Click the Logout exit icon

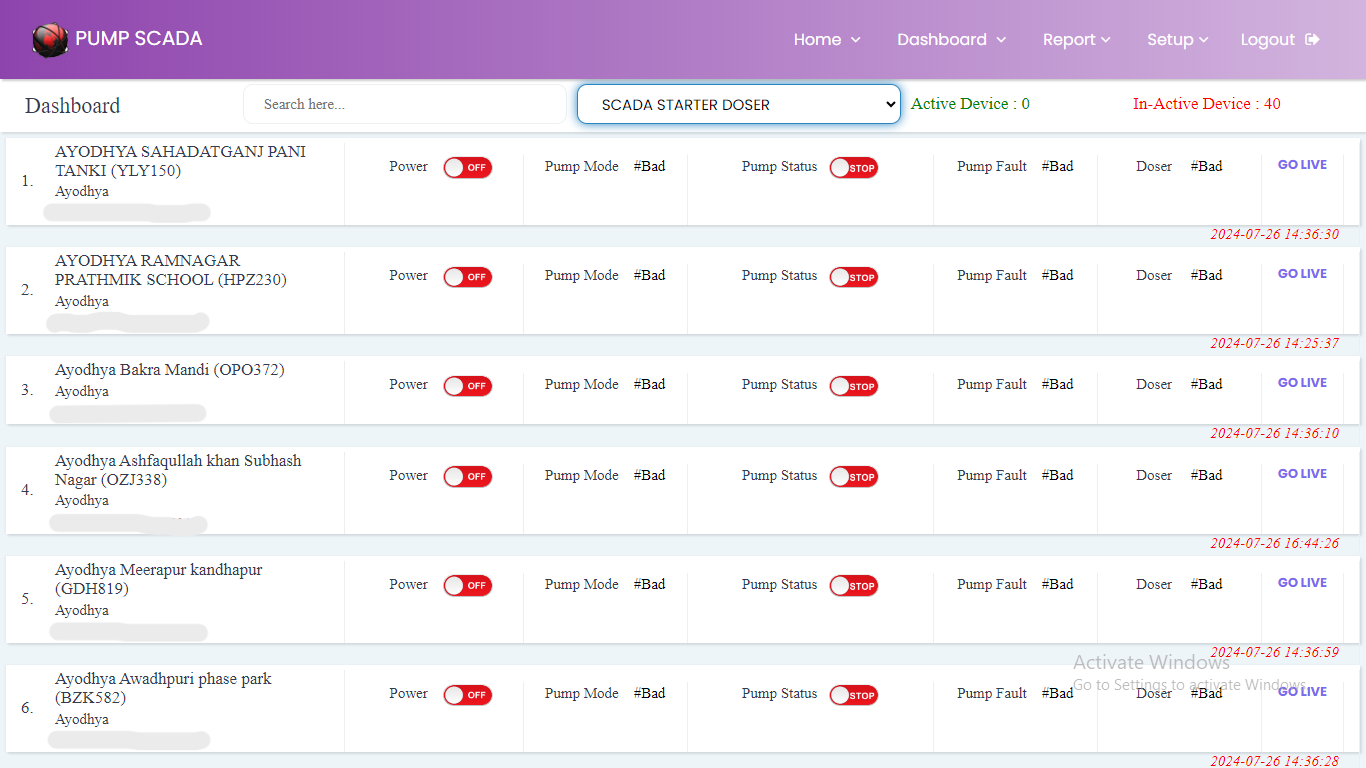[1313, 39]
